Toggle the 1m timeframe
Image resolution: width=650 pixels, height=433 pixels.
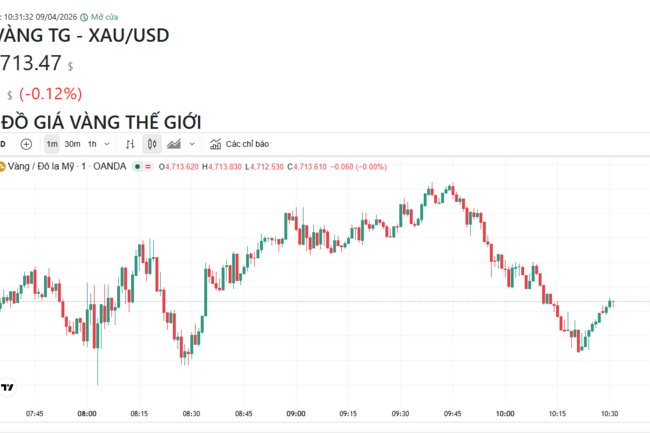pos(52,144)
